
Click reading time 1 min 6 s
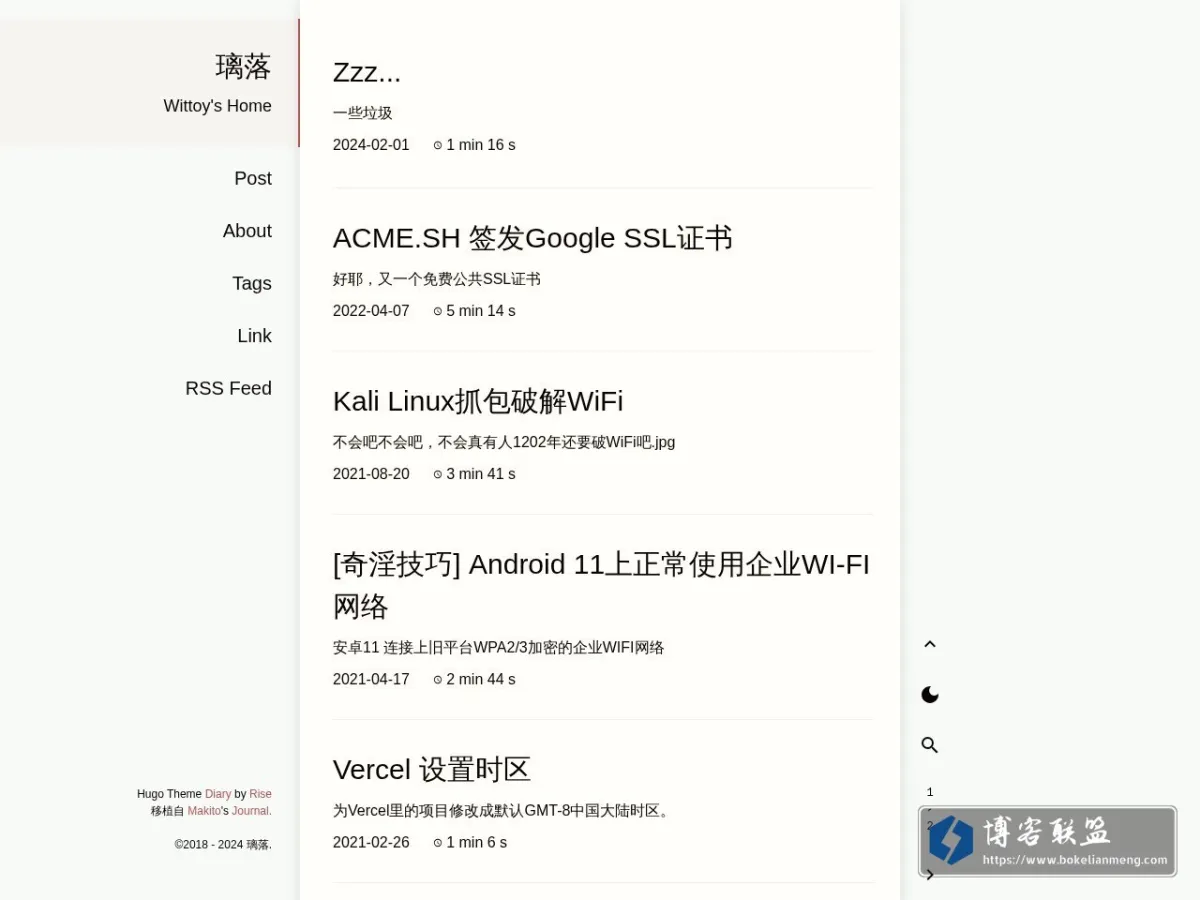click(x=470, y=842)
